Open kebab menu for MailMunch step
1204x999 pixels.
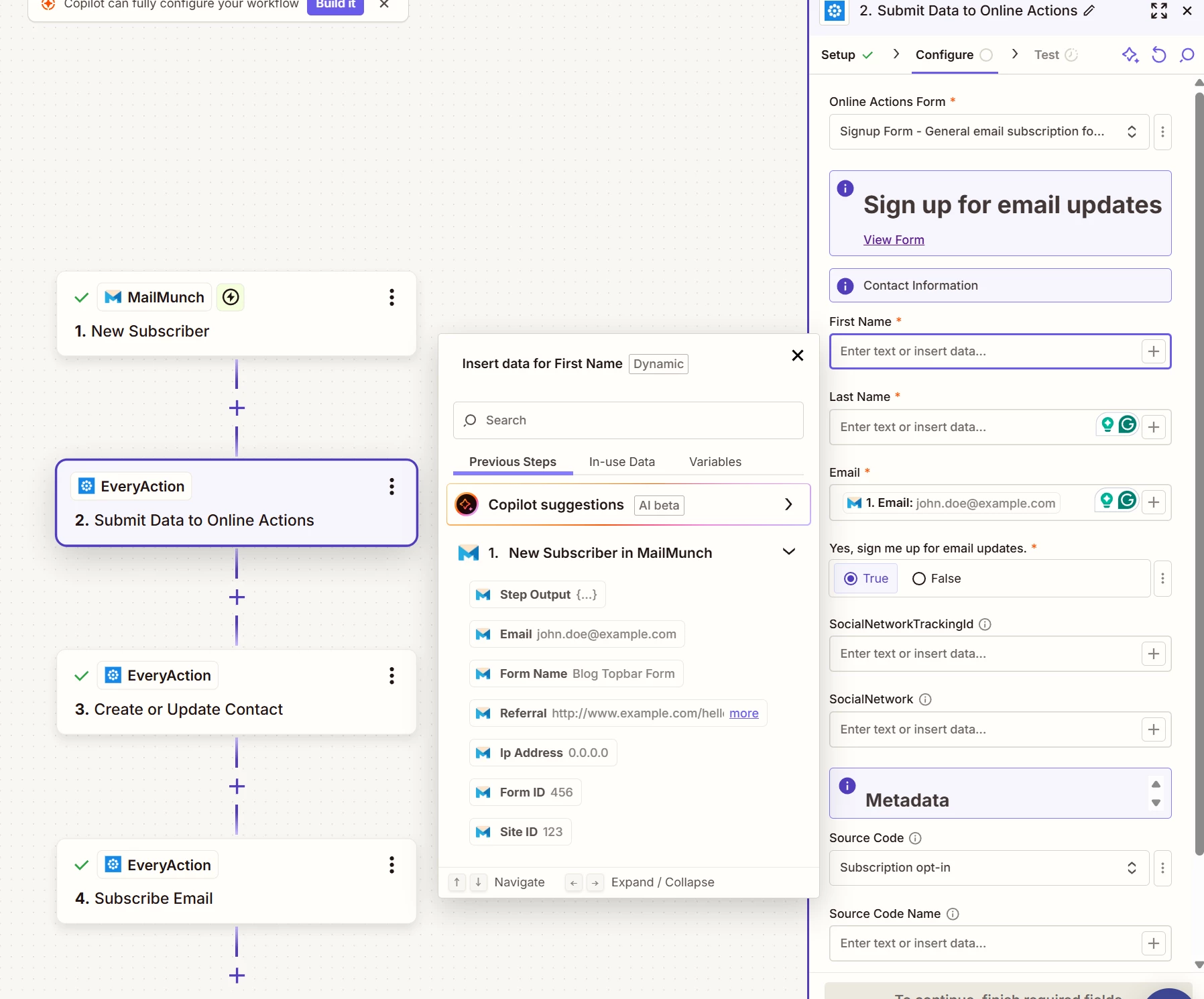(x=392, y=297)
